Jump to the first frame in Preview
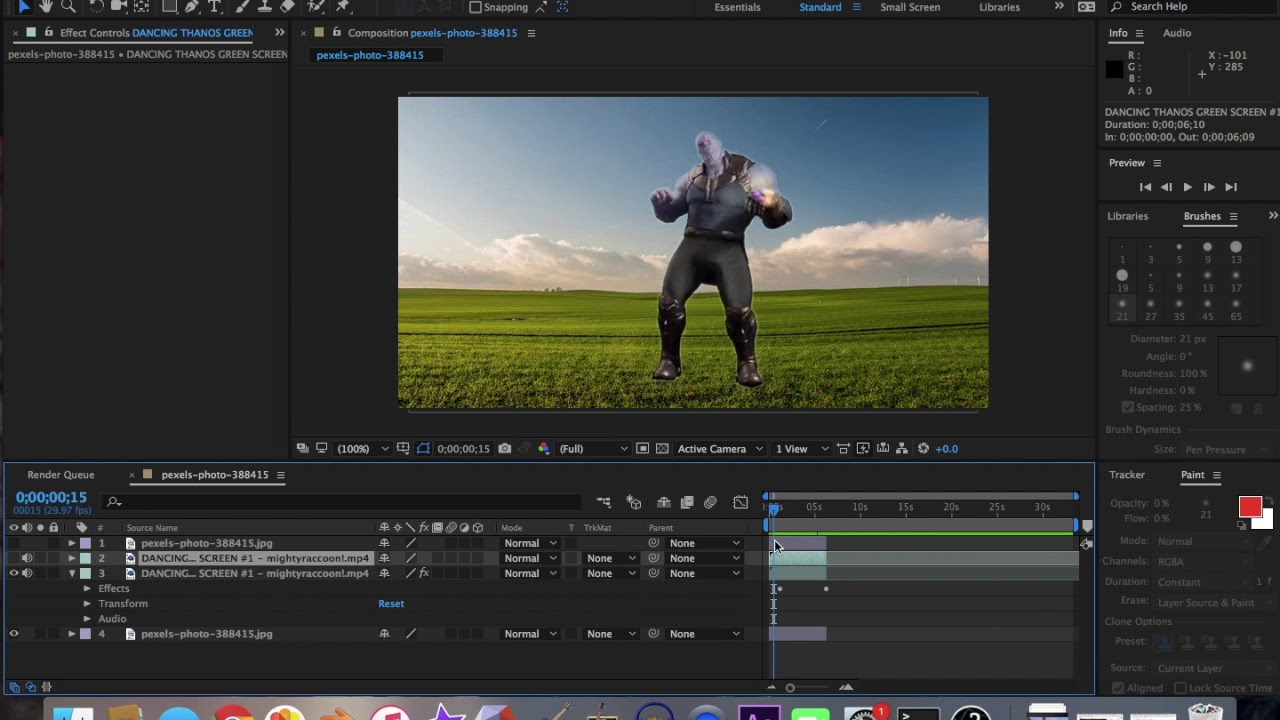The image size is (1280, 720). coord(1145,187)
